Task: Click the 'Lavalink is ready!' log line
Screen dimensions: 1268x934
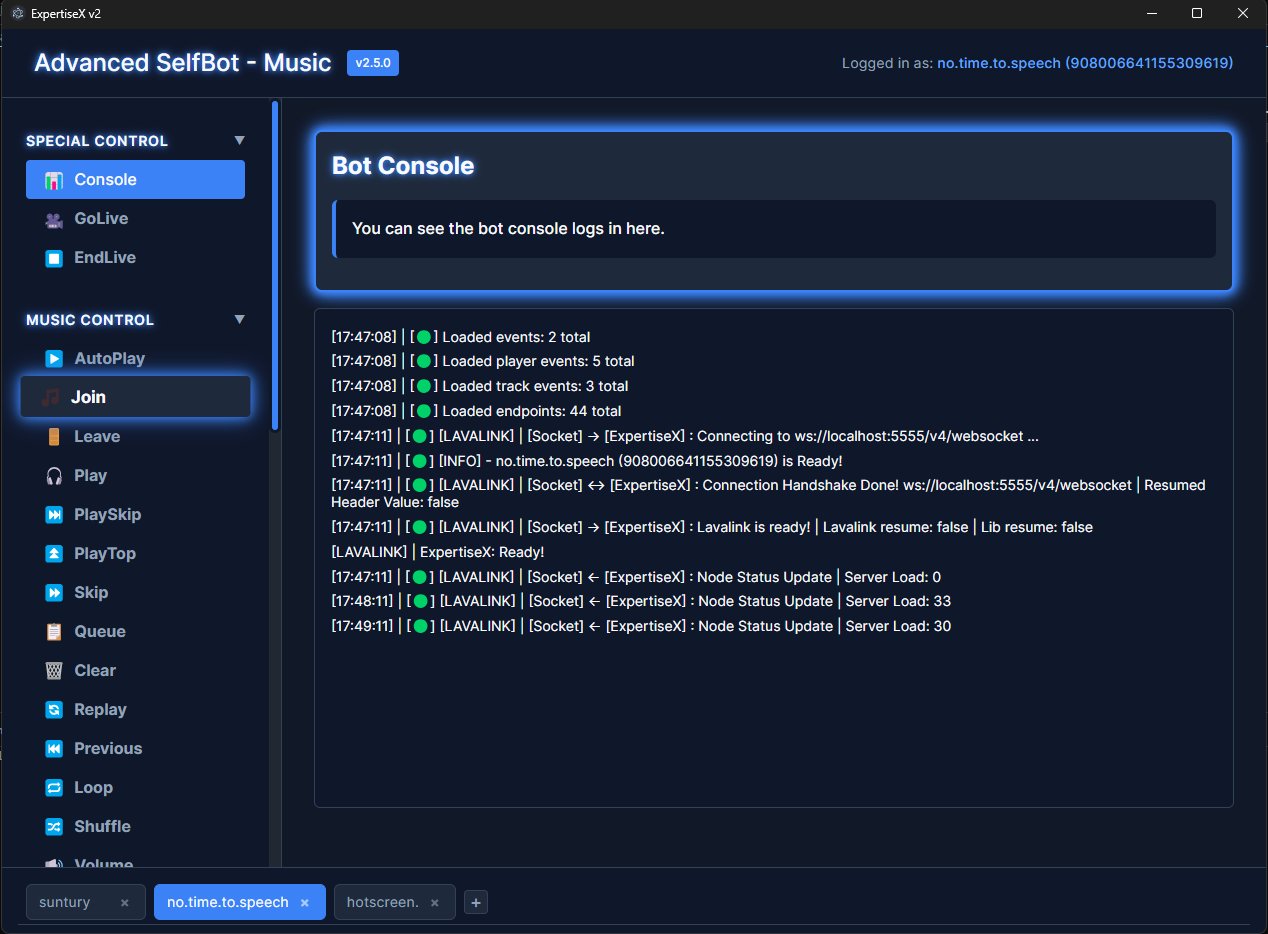Action: tap(712, 527)
